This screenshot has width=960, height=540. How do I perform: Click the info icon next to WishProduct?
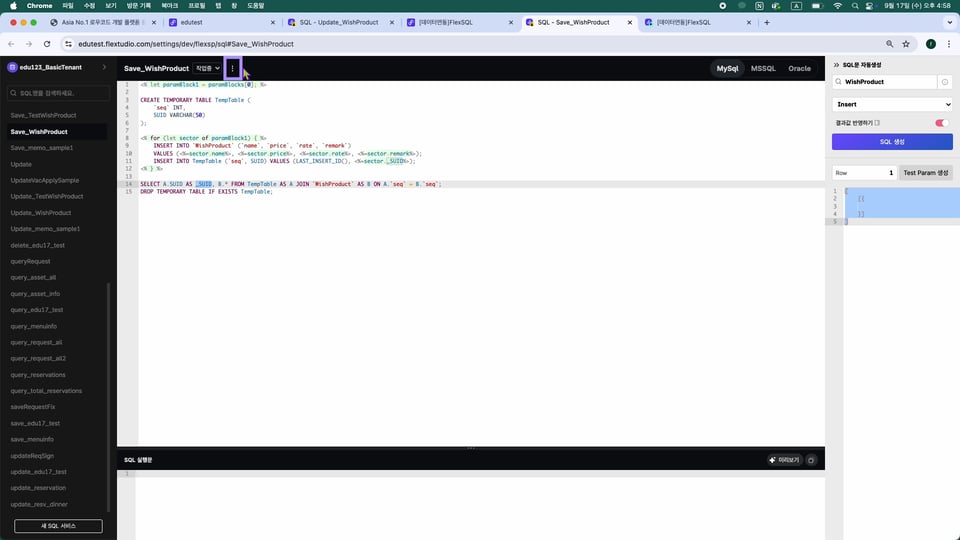click(x=945, y=82)
